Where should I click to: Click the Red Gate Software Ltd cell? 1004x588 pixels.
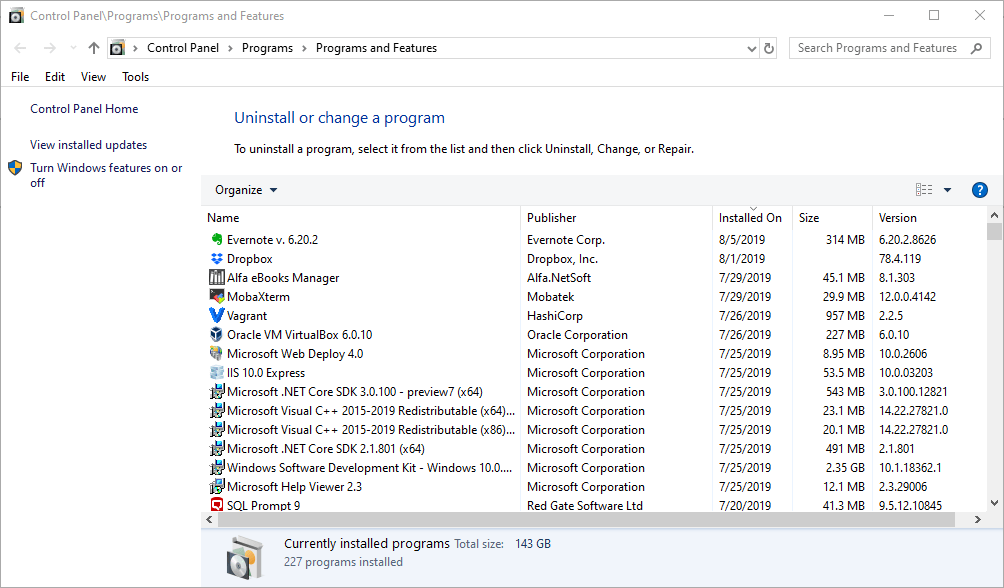(x=585, y=505)
